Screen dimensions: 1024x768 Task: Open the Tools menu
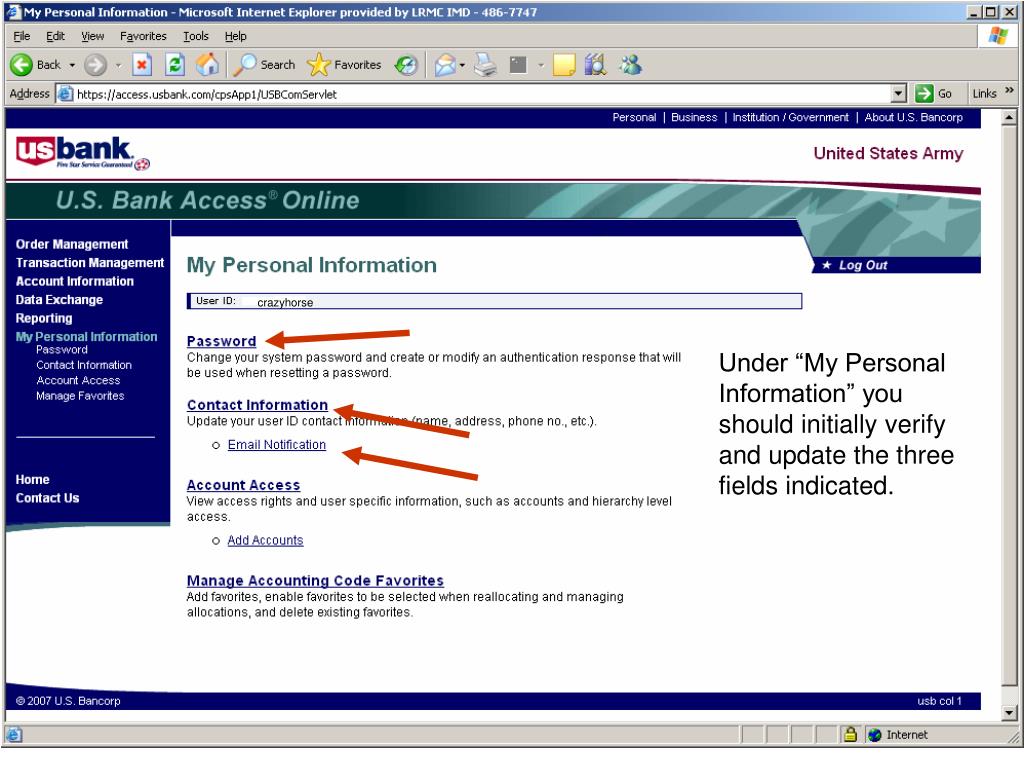tap(195, 36)
